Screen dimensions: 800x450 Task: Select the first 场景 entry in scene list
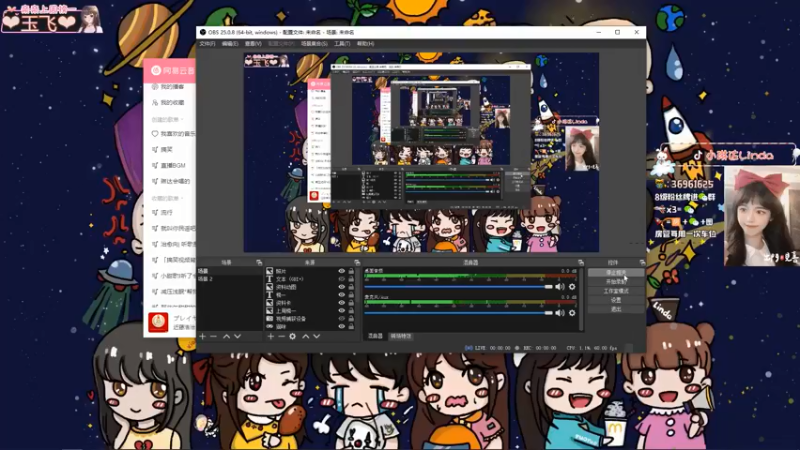click(230, 271)
